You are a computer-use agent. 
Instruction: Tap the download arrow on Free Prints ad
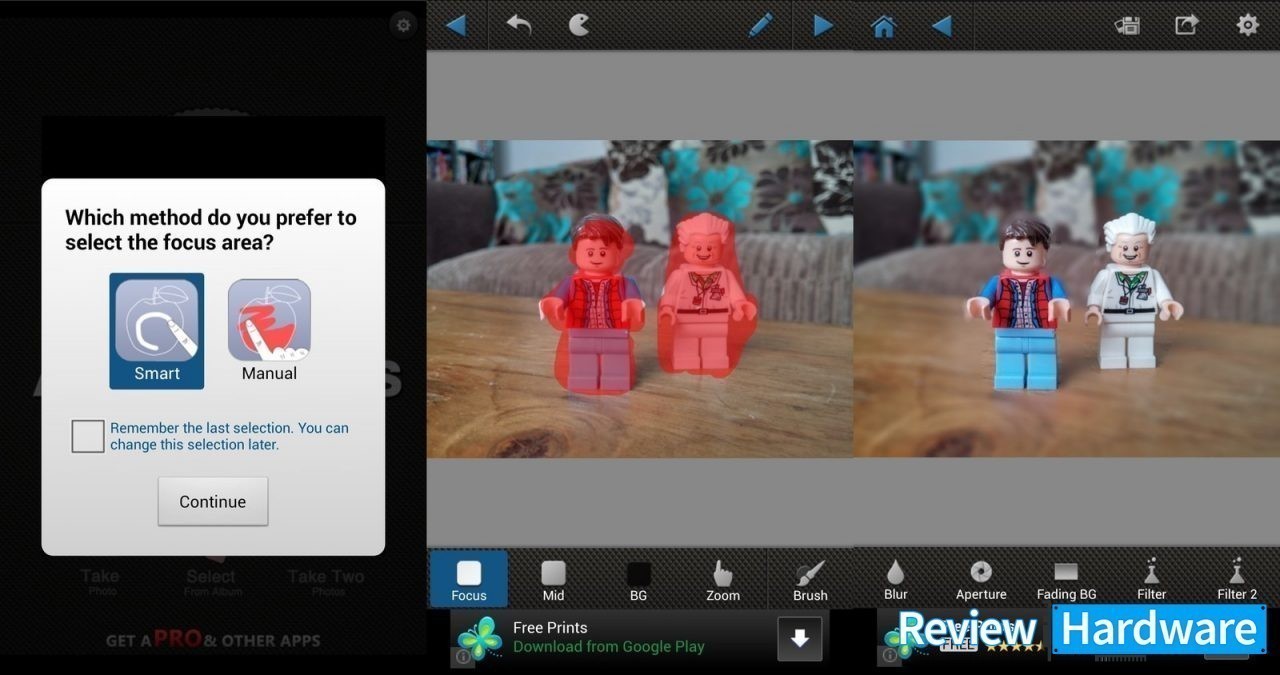click(800, 638)
